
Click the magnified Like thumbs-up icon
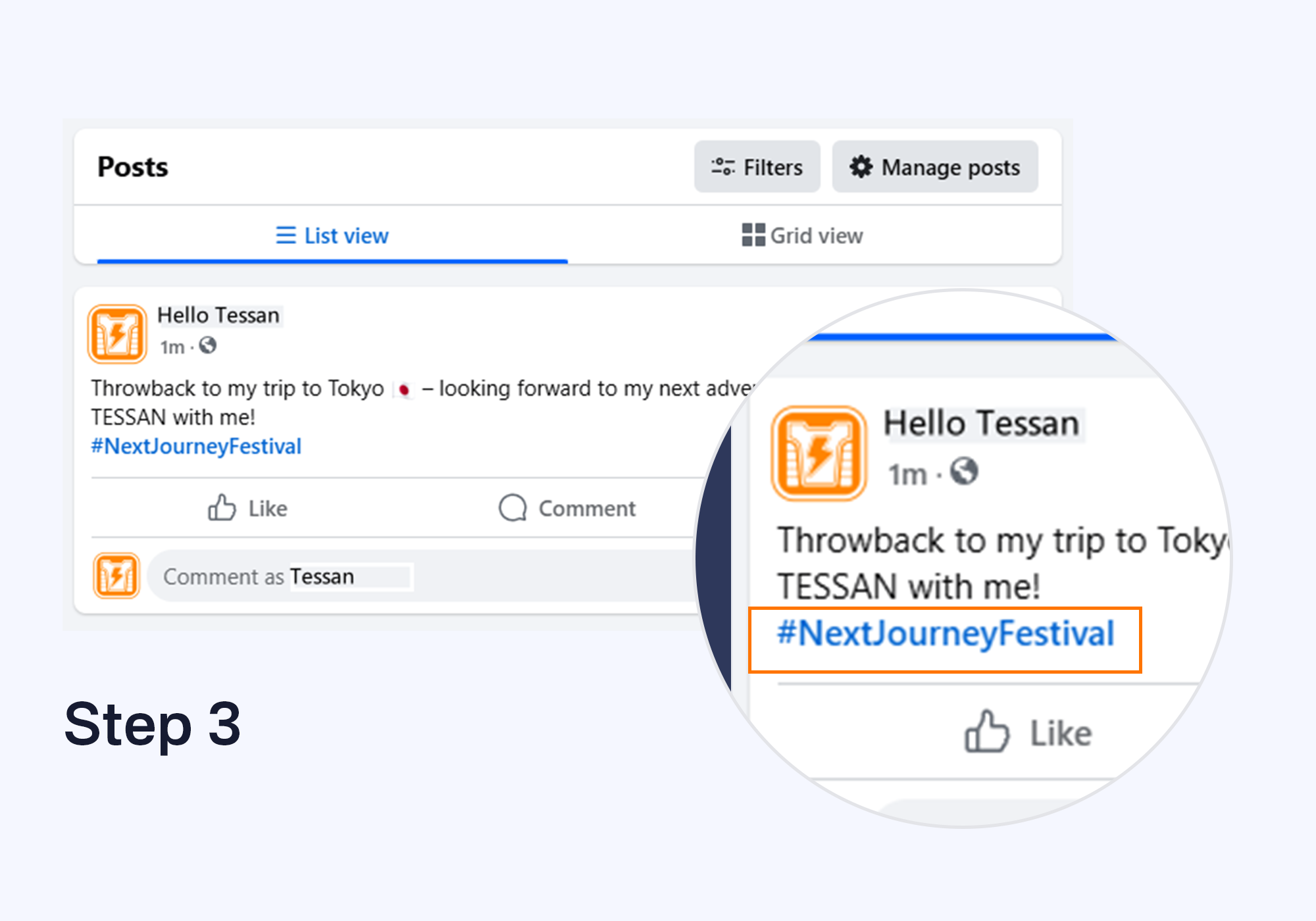(986, 732)
